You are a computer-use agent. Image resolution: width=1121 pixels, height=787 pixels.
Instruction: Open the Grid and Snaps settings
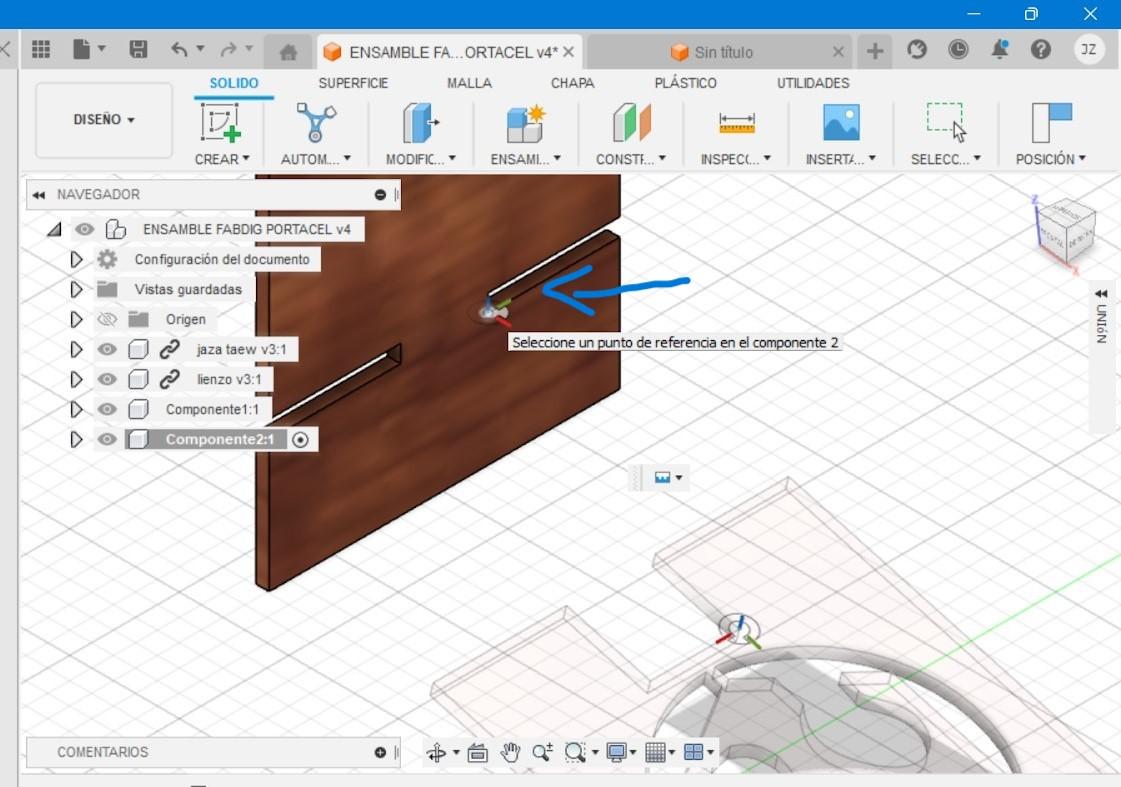pos(656,752)
